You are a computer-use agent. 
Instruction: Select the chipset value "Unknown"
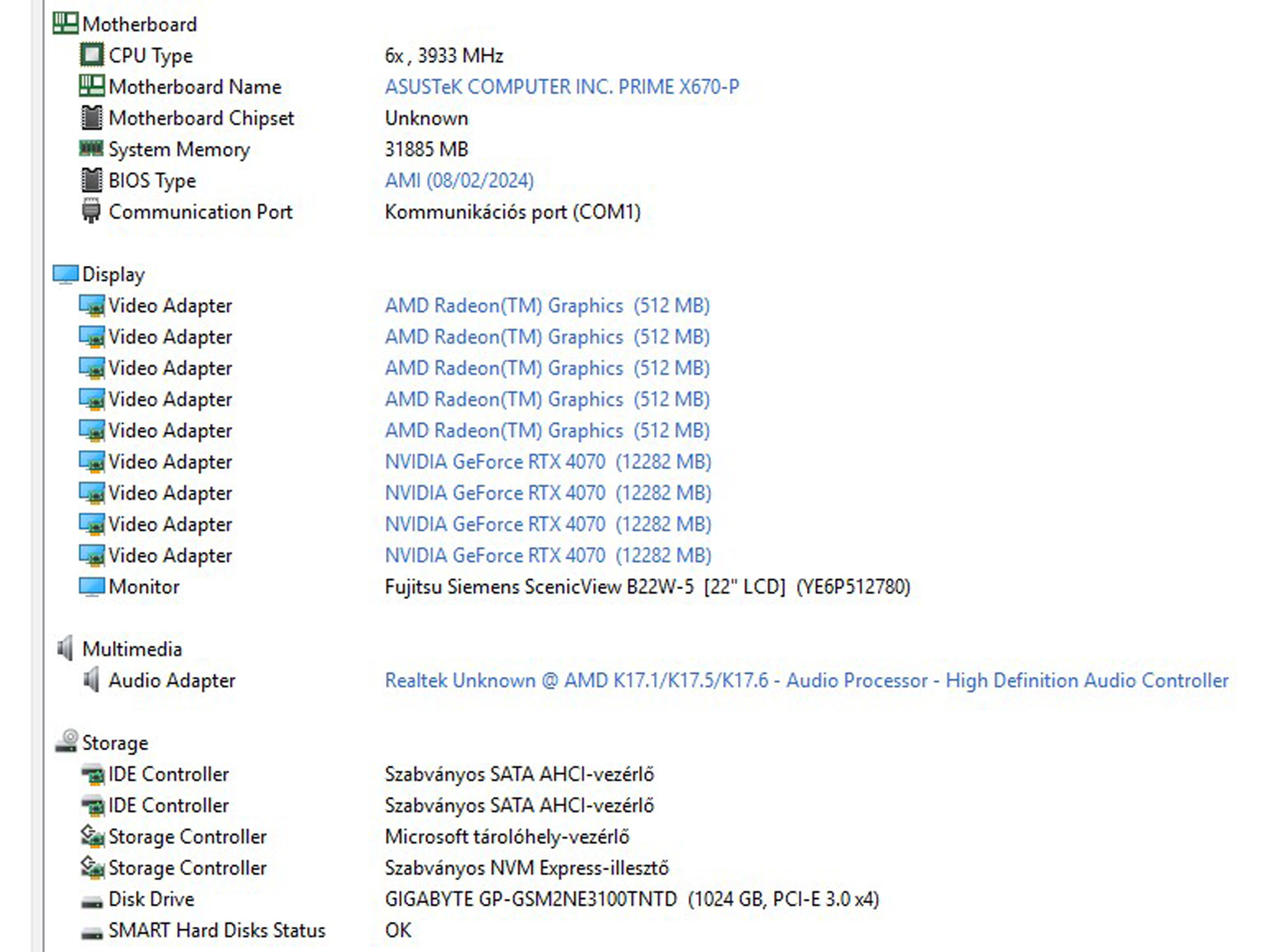coord(426,118)
